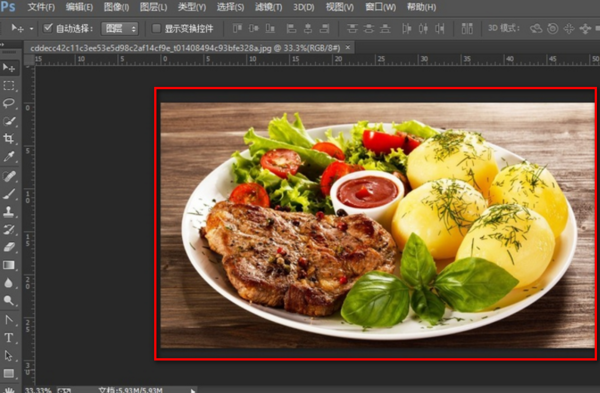Open the 滤镜(T) menu
The height and width of the screenshot is (393, 600).
pyautogui.click(x=268, y=7)
